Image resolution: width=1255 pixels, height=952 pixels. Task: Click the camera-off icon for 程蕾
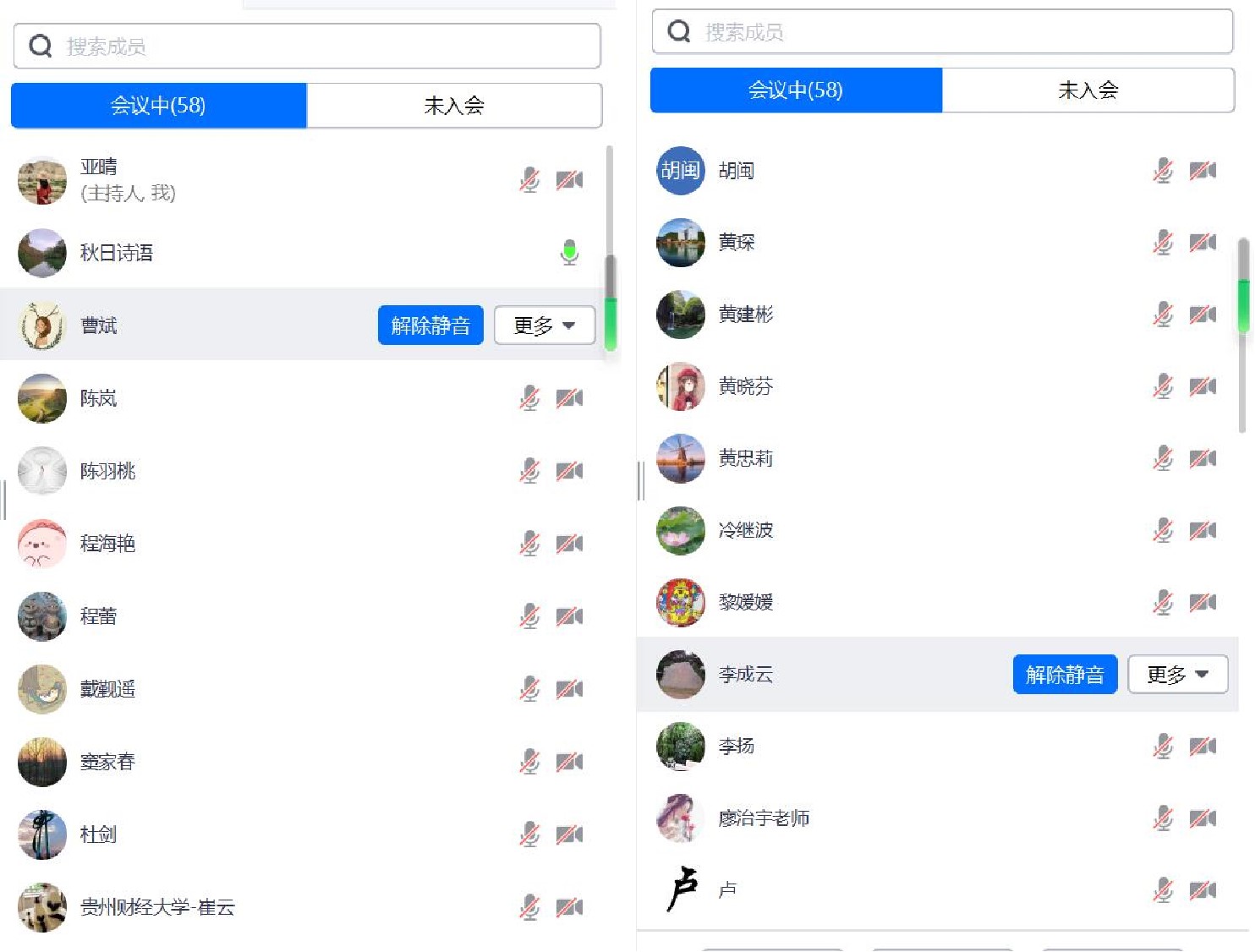point(569,616)
